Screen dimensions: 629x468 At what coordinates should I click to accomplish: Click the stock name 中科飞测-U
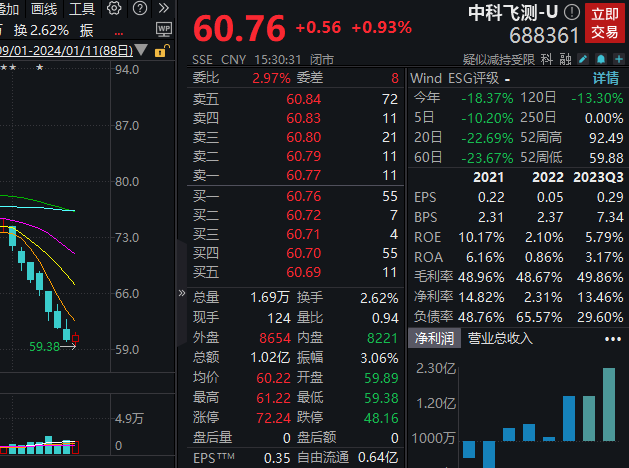(x=513, y=13)
